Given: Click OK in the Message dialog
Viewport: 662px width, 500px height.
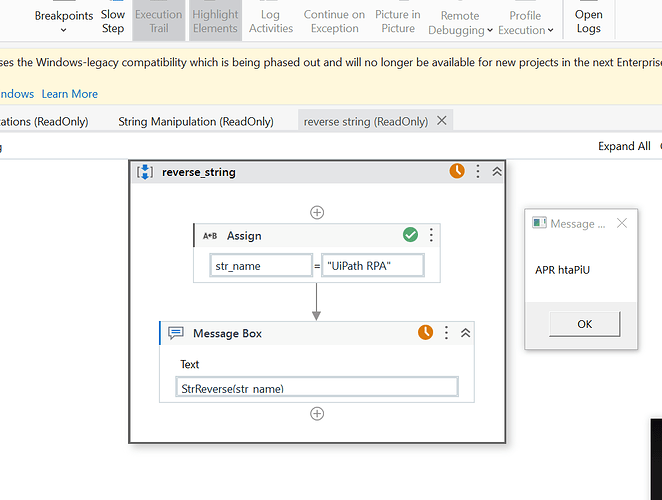Looking at the screenshot, I should click(585, 324).
